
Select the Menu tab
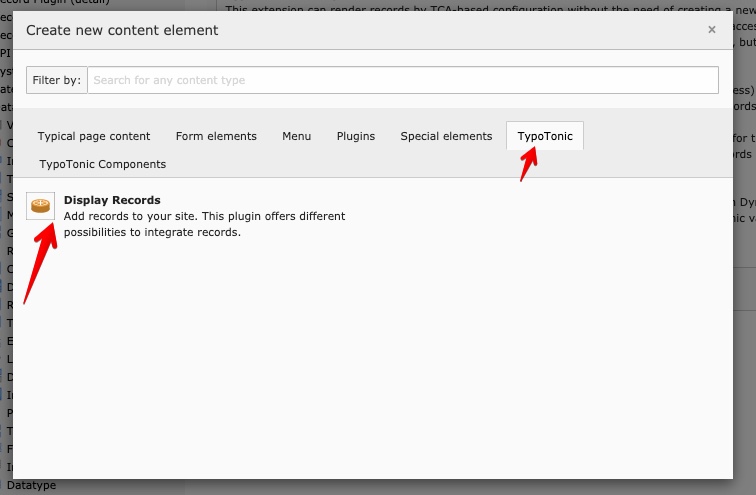click(x=296, y=136)
